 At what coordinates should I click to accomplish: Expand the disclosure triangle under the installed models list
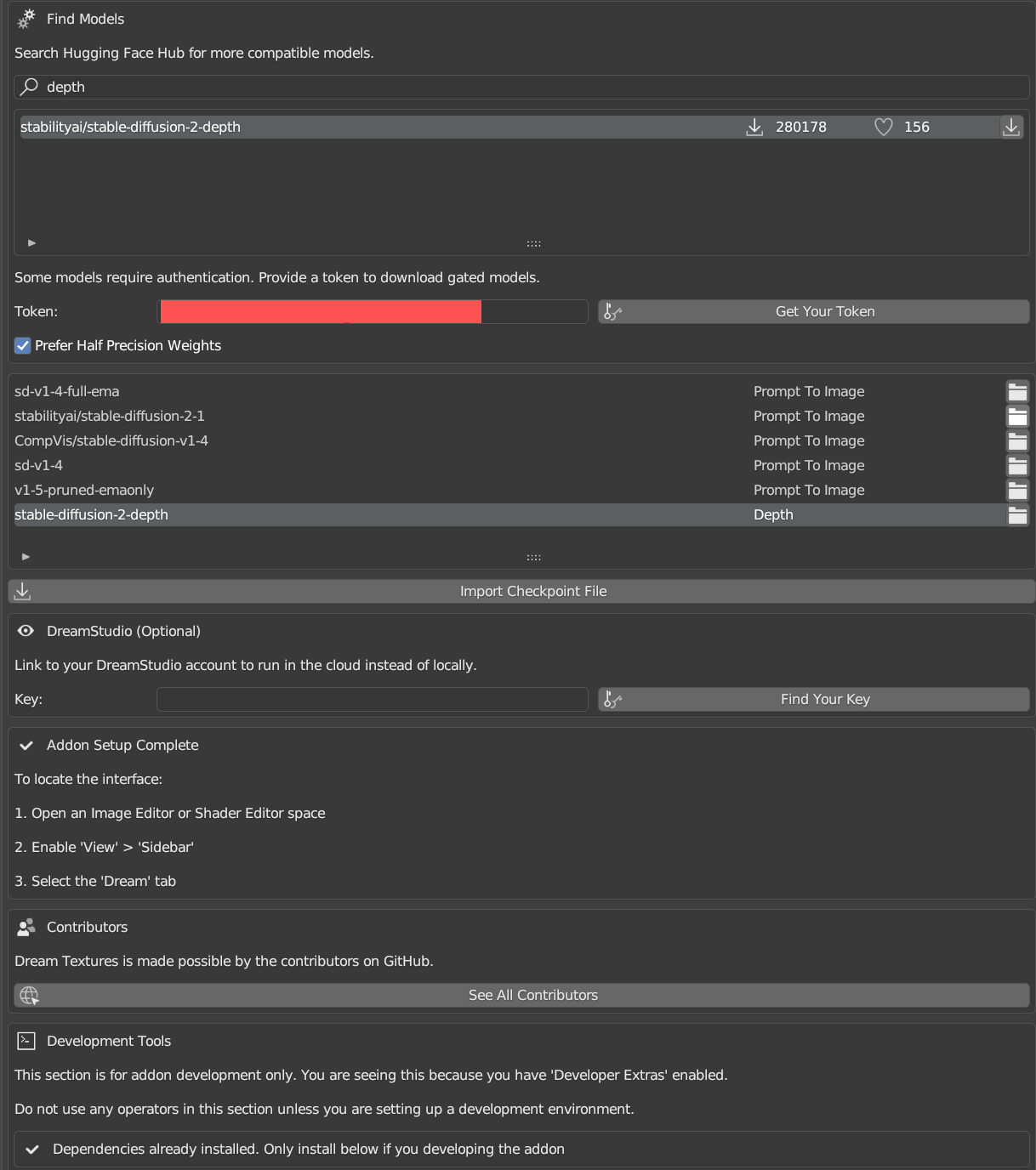(26, 556)
